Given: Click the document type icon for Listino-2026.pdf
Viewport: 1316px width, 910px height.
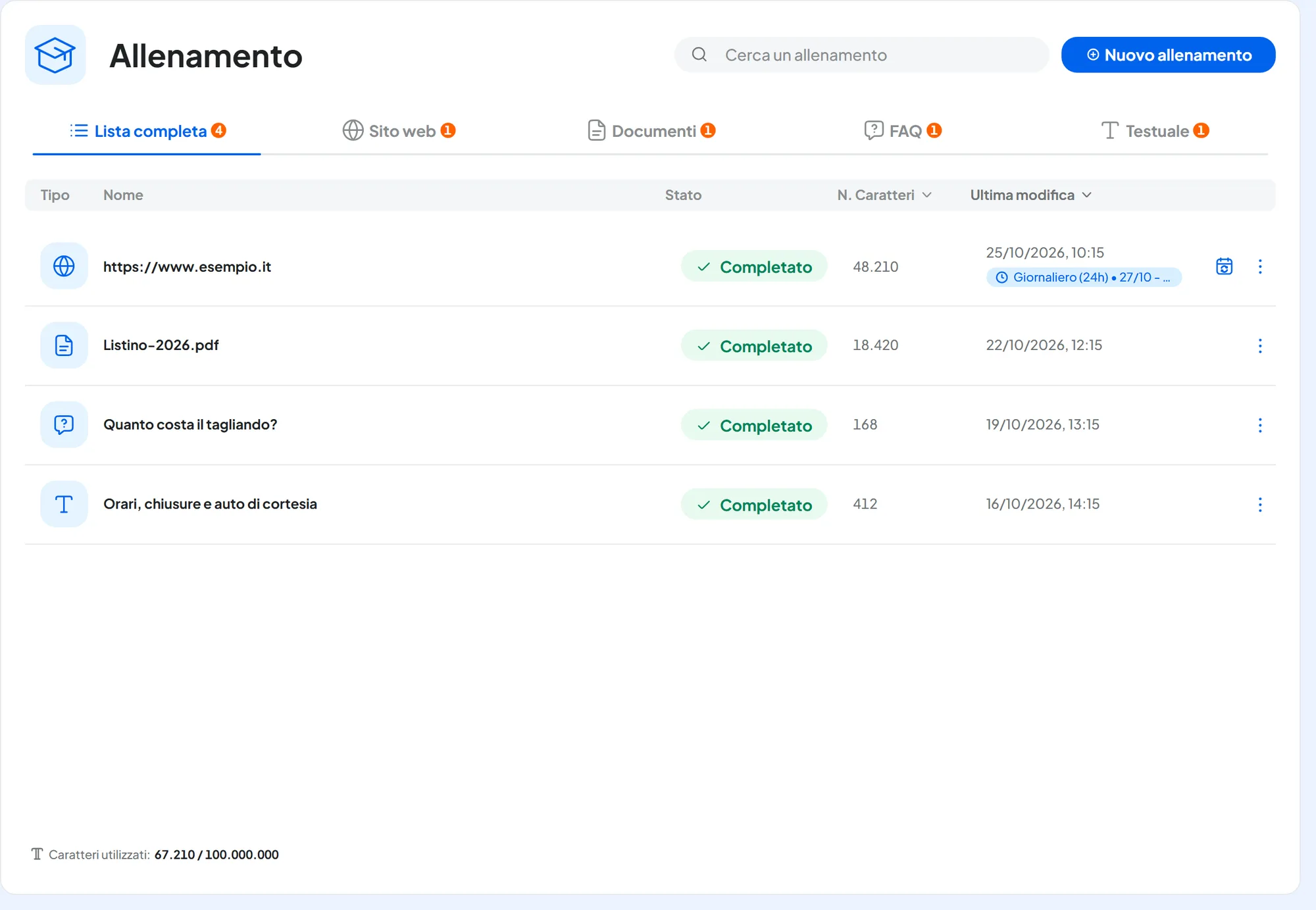Looking at the screenshot, I should coord(64,345).
